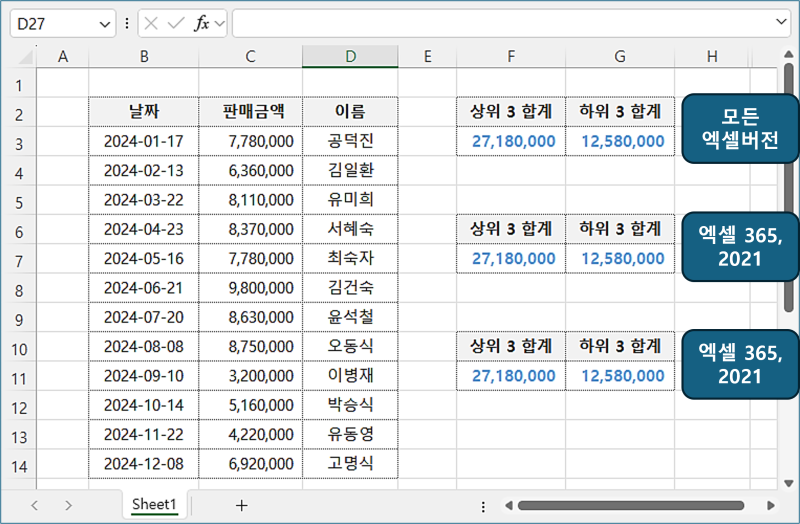Click the Enter checkmark icon in formula bar
The height and width of the screenshot is (524, 800).
tap(177, 23)
